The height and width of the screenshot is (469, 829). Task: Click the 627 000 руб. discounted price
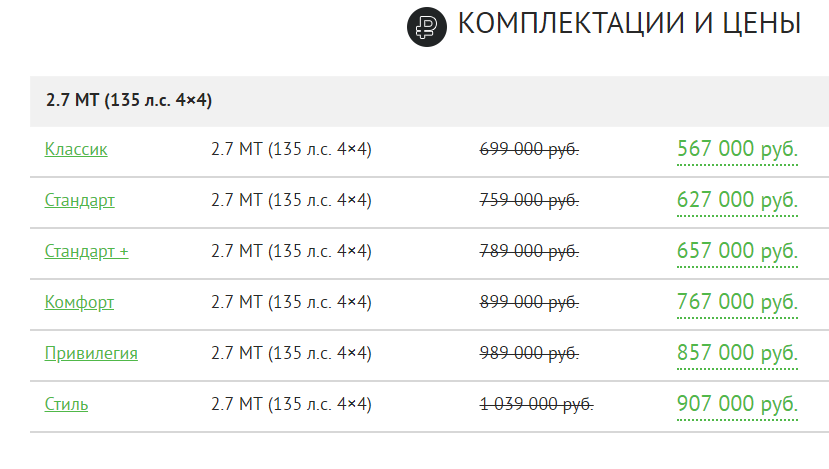pos(737,200)
